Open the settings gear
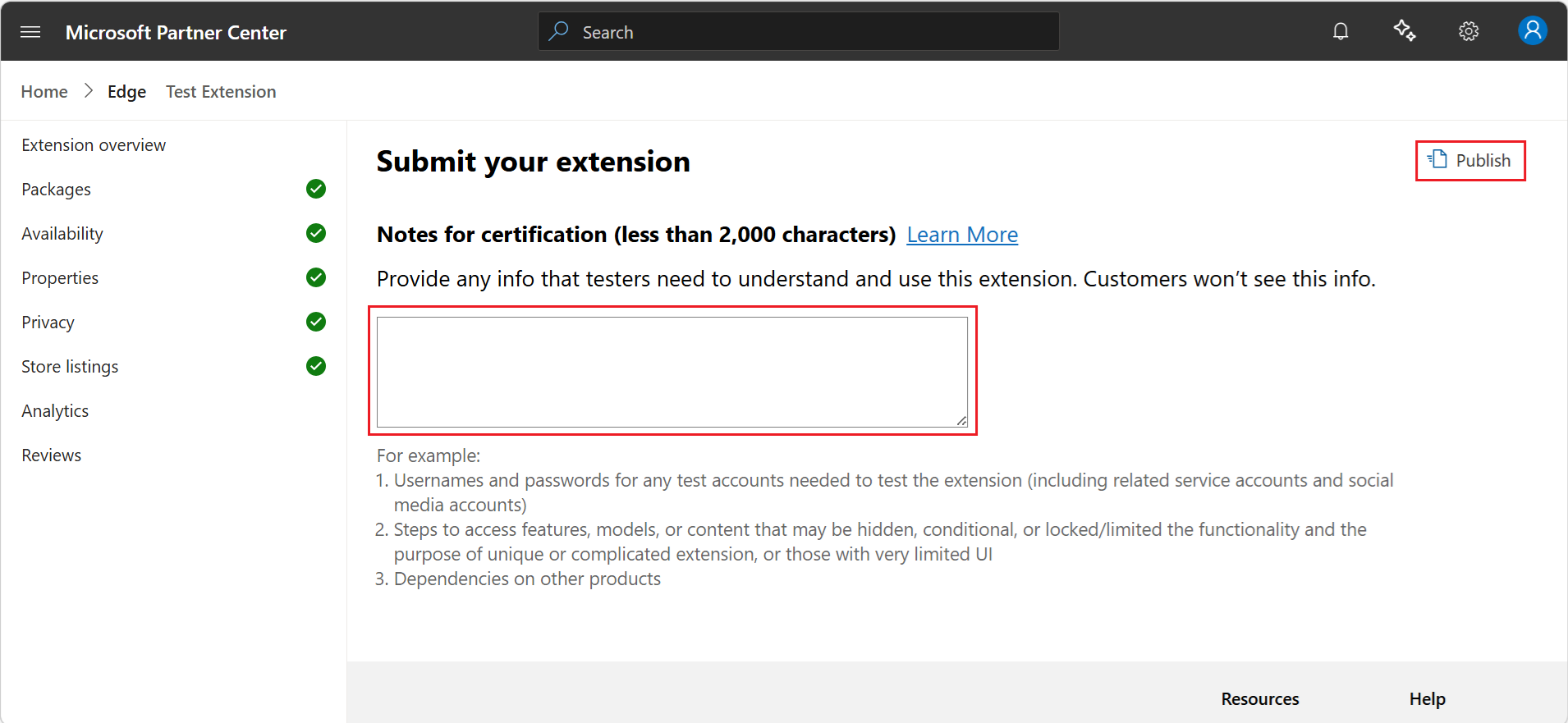Image resolution: width=1568 pixels, height=723 pixels. [1469, 31]
